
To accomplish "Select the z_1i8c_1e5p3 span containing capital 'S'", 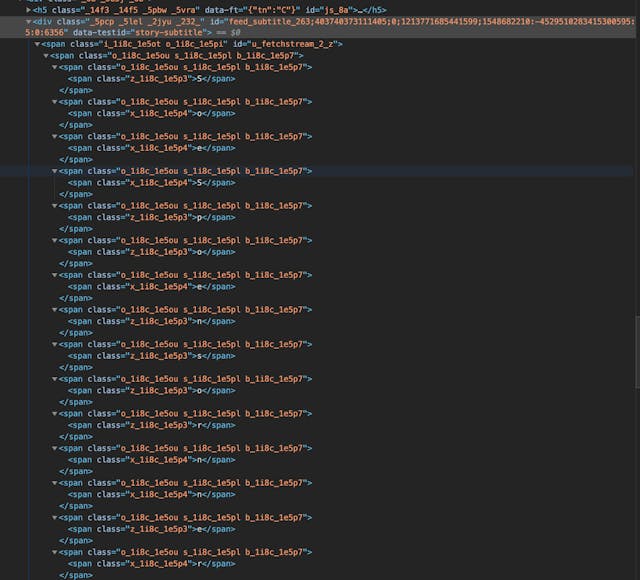I will [151, 79].
